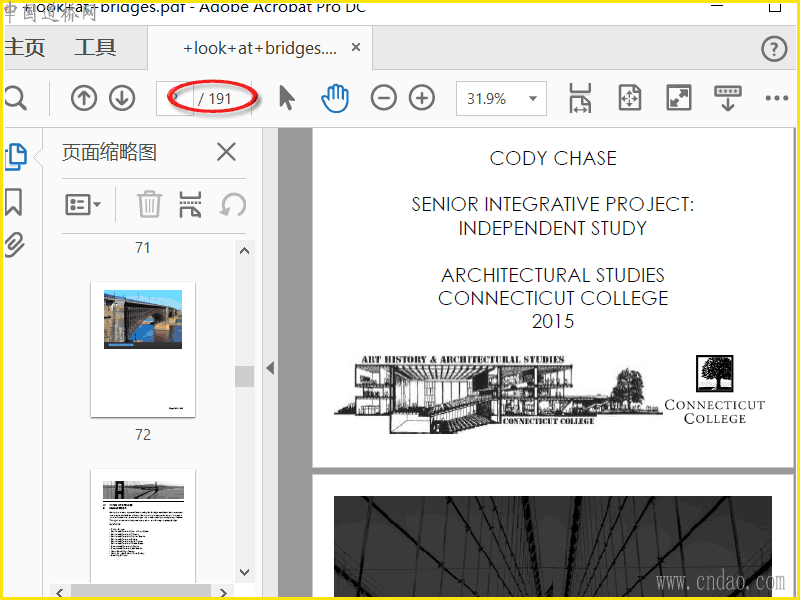800x600 pixels.
Task: Click the CODY CHASE title text
Action: click(x=553, y=158)
